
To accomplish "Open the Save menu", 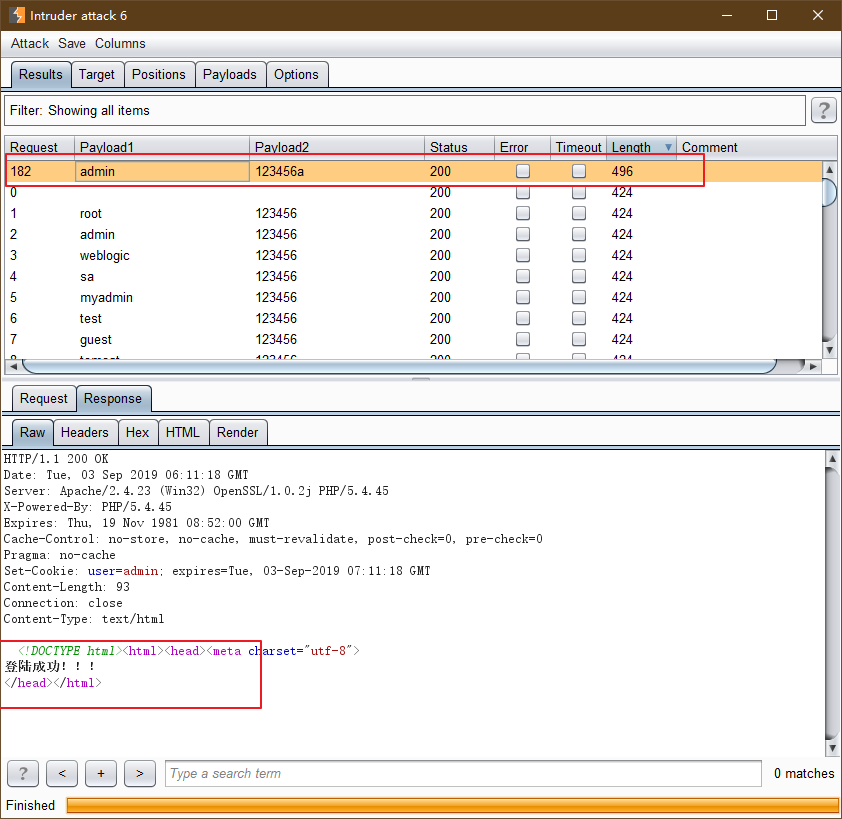I will pos(72,43).
